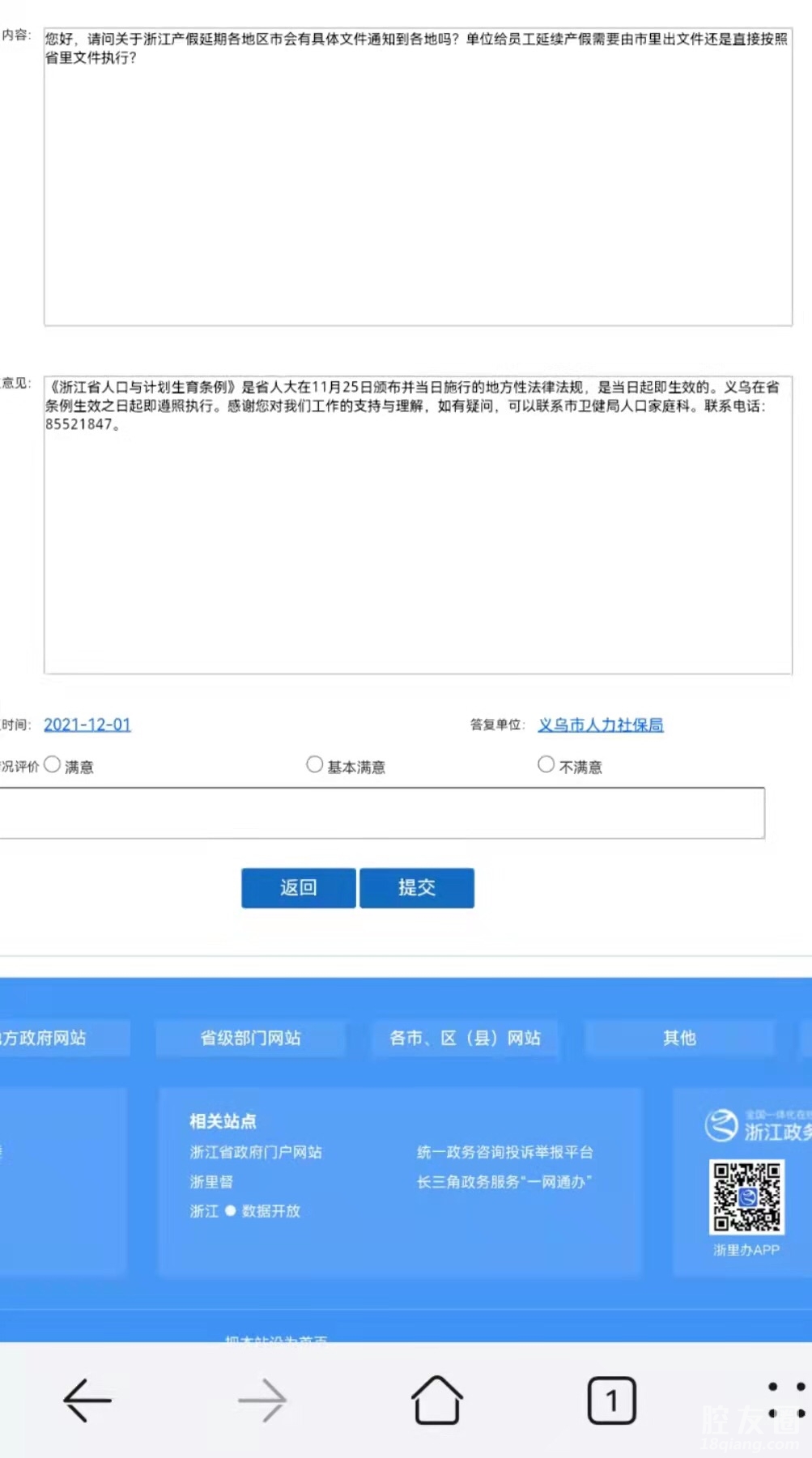Open 统一政务咨询投诉举报平台 link

point(504,1152)
